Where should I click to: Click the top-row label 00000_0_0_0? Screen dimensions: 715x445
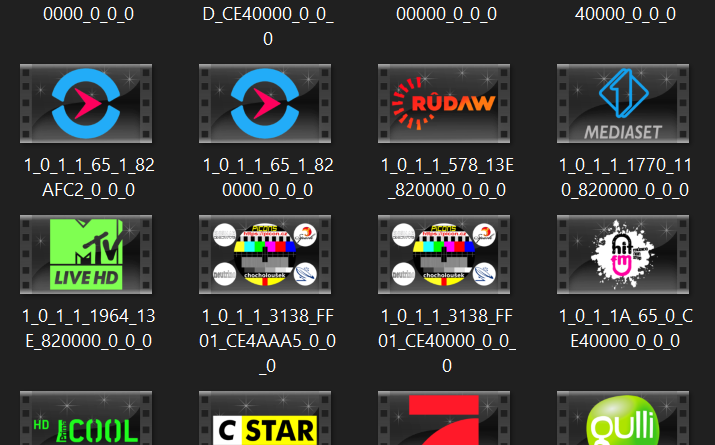click(446, 14)
